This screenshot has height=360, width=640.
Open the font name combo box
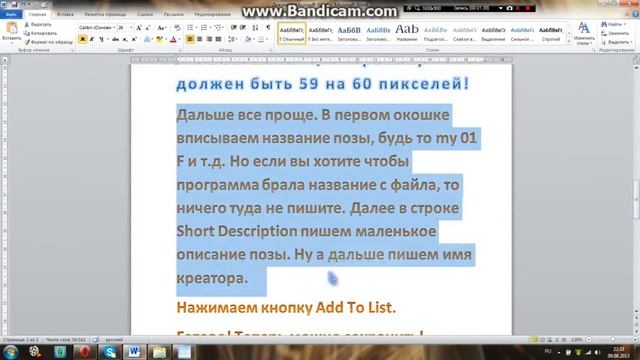click(x=97, y=28)
